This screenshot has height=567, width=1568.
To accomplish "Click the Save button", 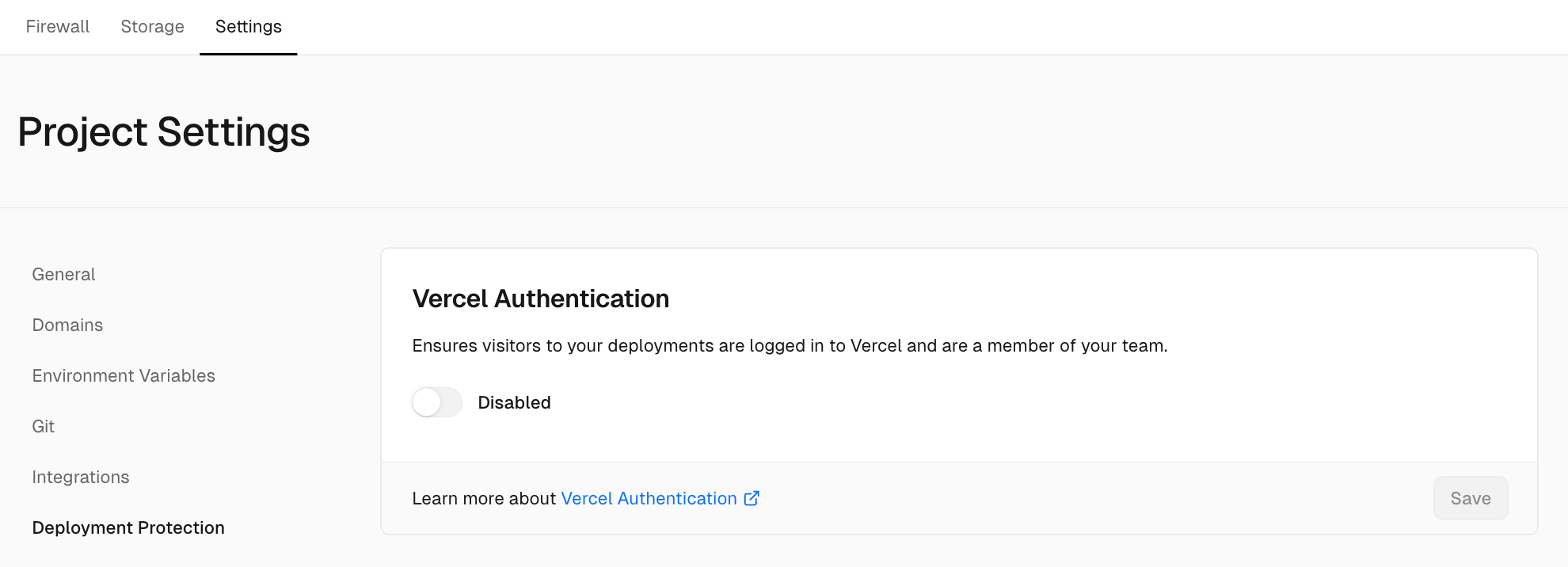I will [1471, 498].
